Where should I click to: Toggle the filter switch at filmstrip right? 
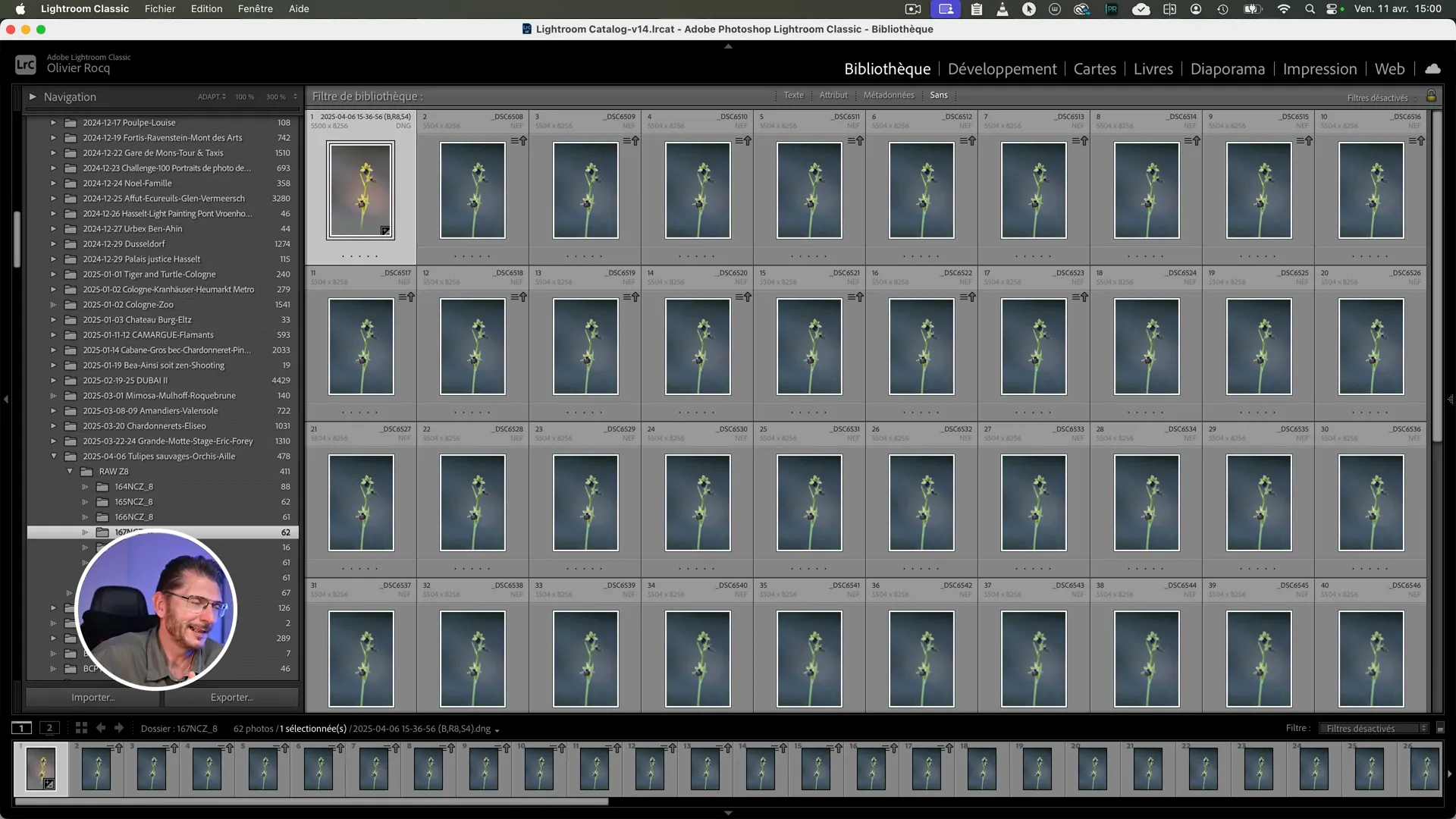(1440, 729)
